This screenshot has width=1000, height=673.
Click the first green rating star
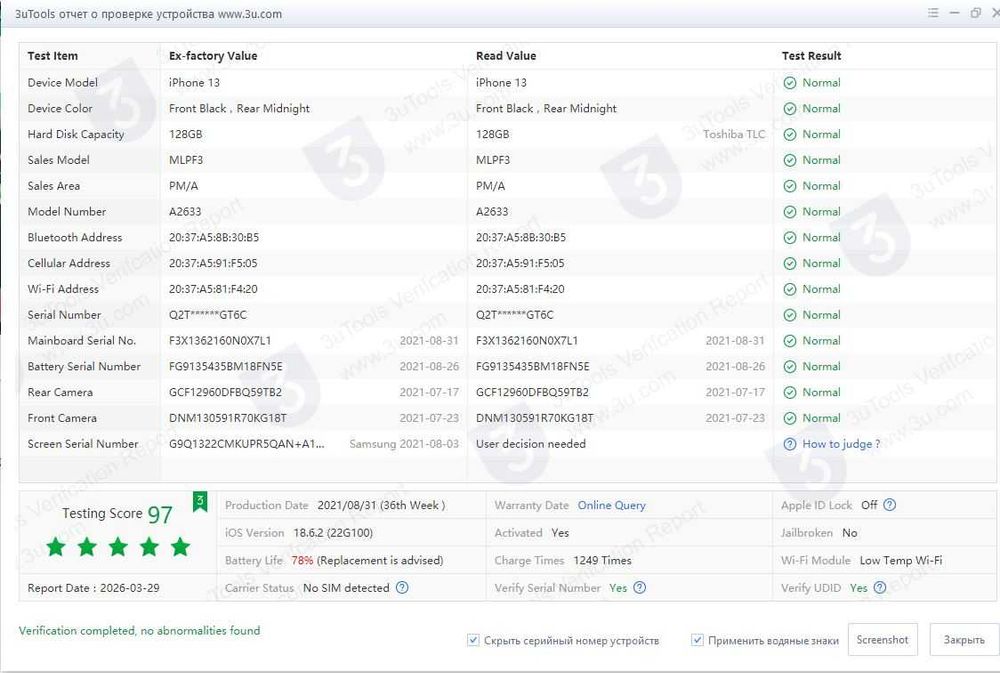[x=56, y=547]
